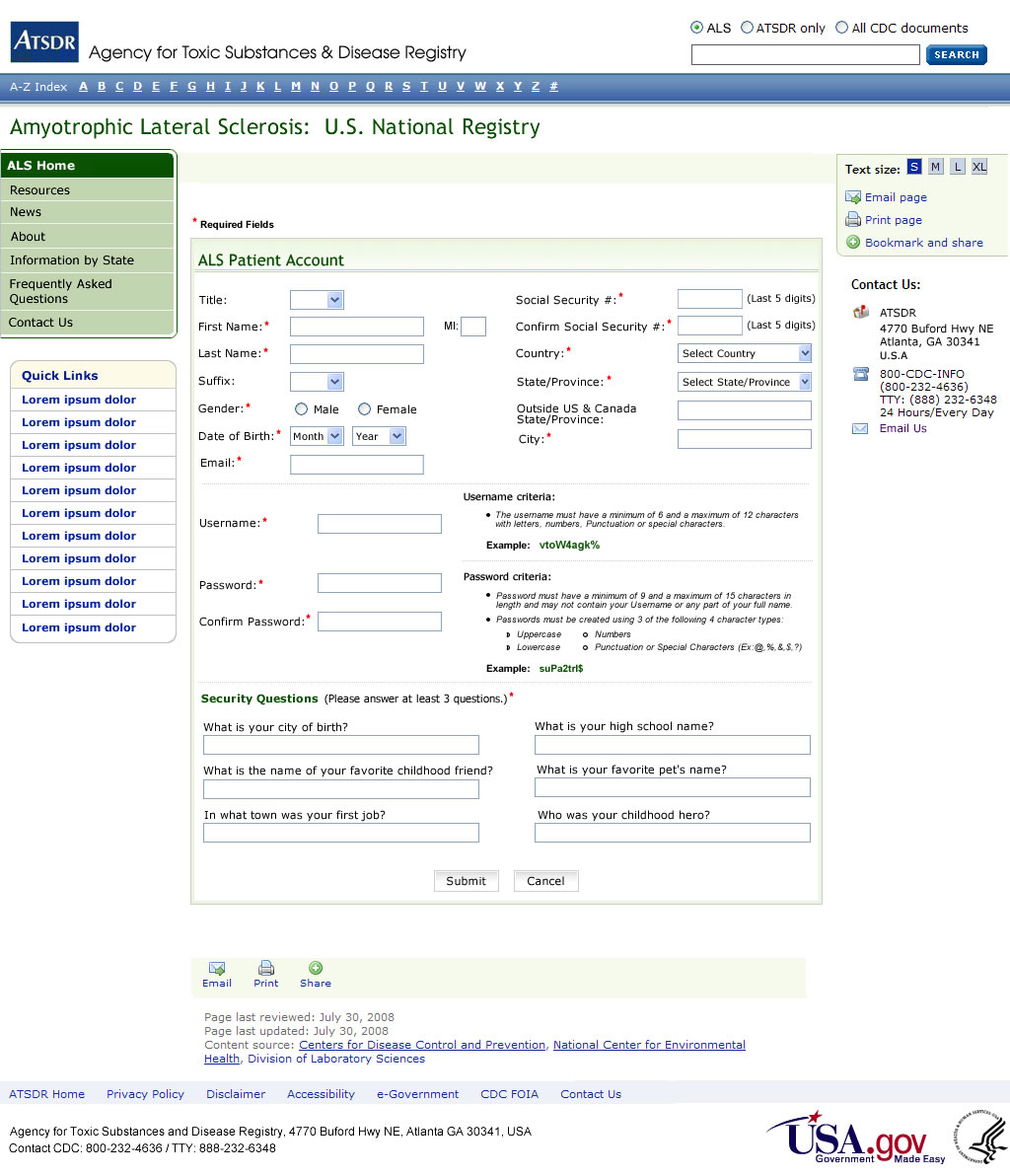
Task: Set text size to L
Action: coord(958,167)
